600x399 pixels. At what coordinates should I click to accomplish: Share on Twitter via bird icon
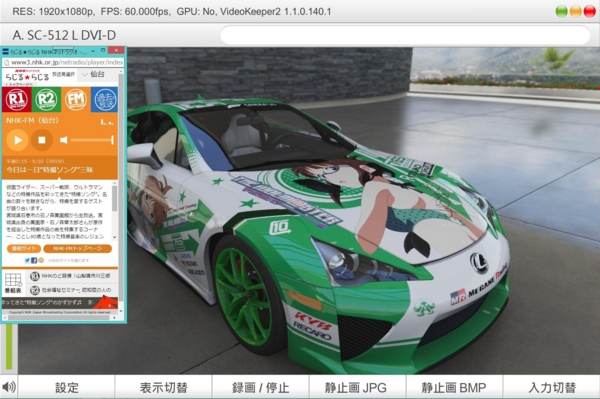[x=27, y=261]
